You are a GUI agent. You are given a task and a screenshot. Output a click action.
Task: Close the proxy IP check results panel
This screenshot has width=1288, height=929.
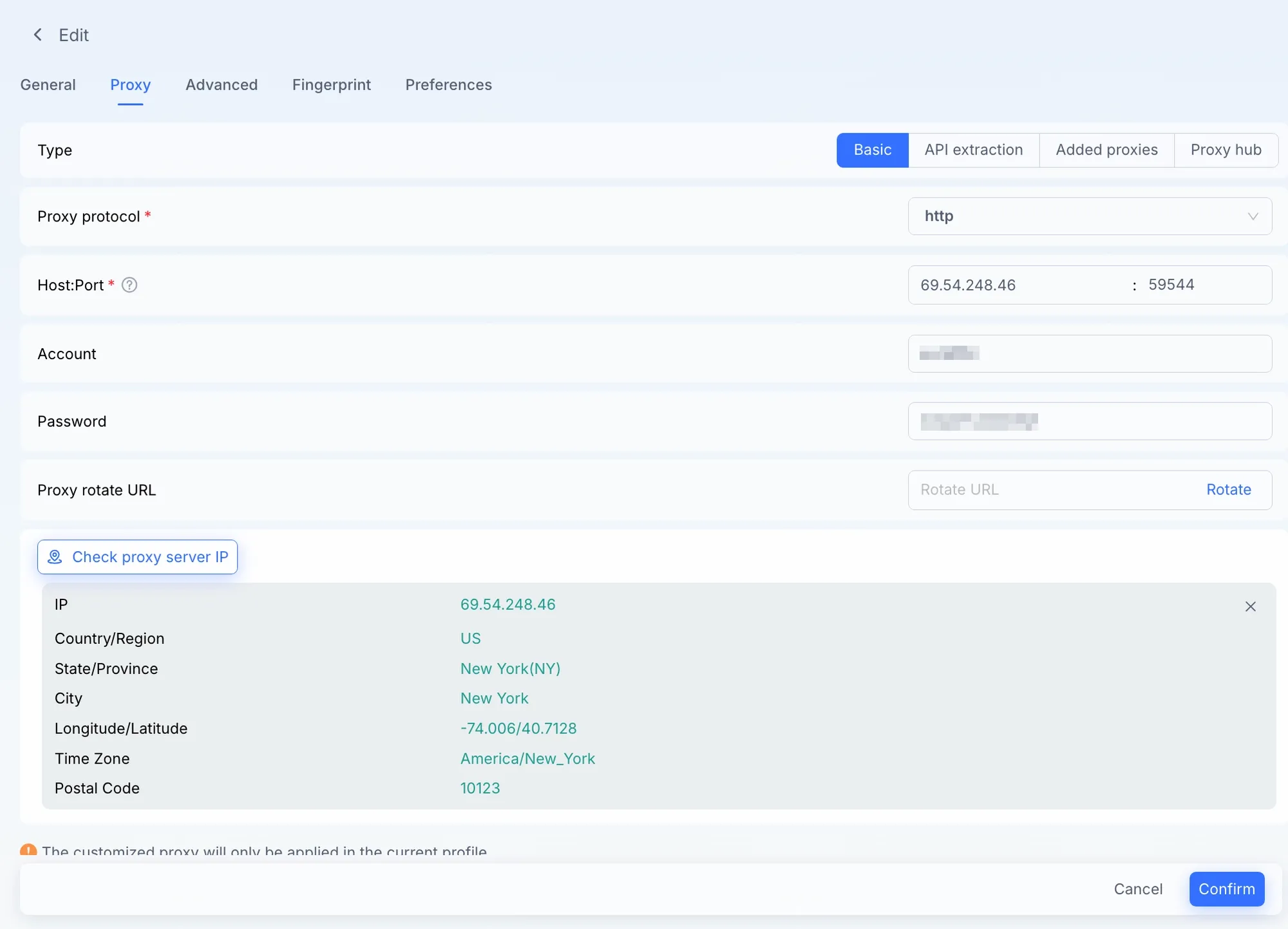point(1250,606)
